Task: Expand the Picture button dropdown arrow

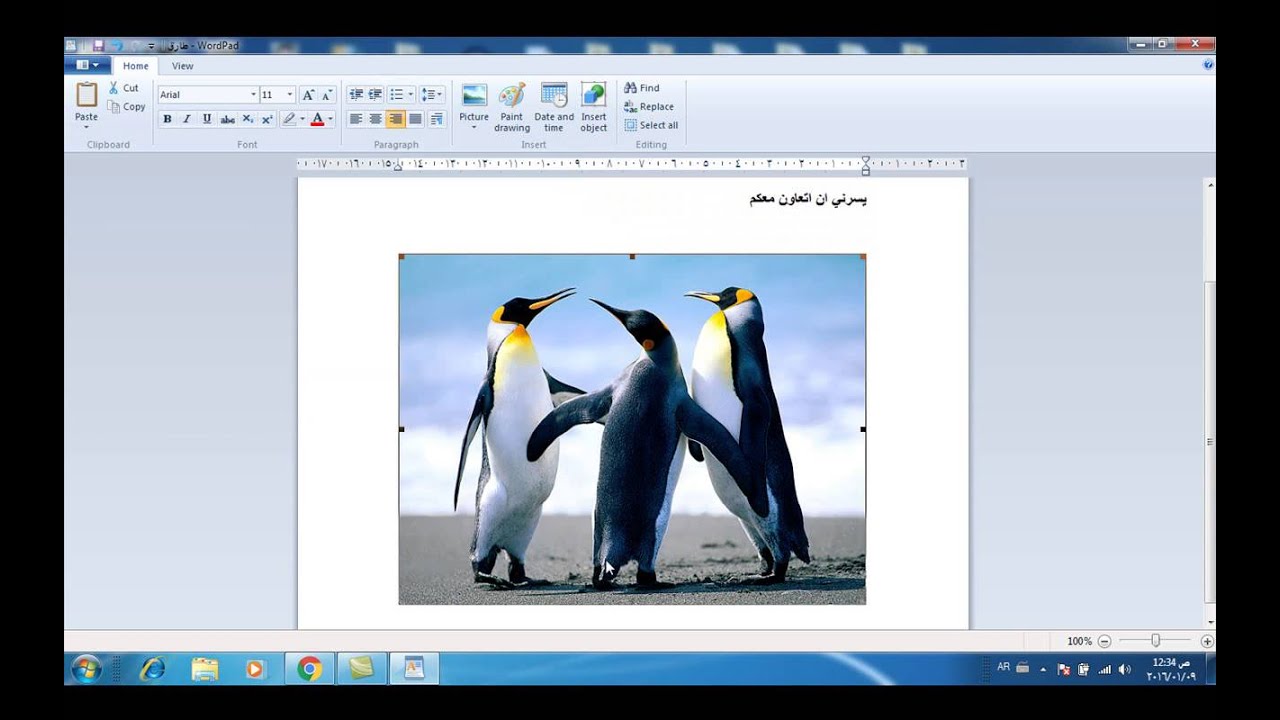Action: pos(474,127)
